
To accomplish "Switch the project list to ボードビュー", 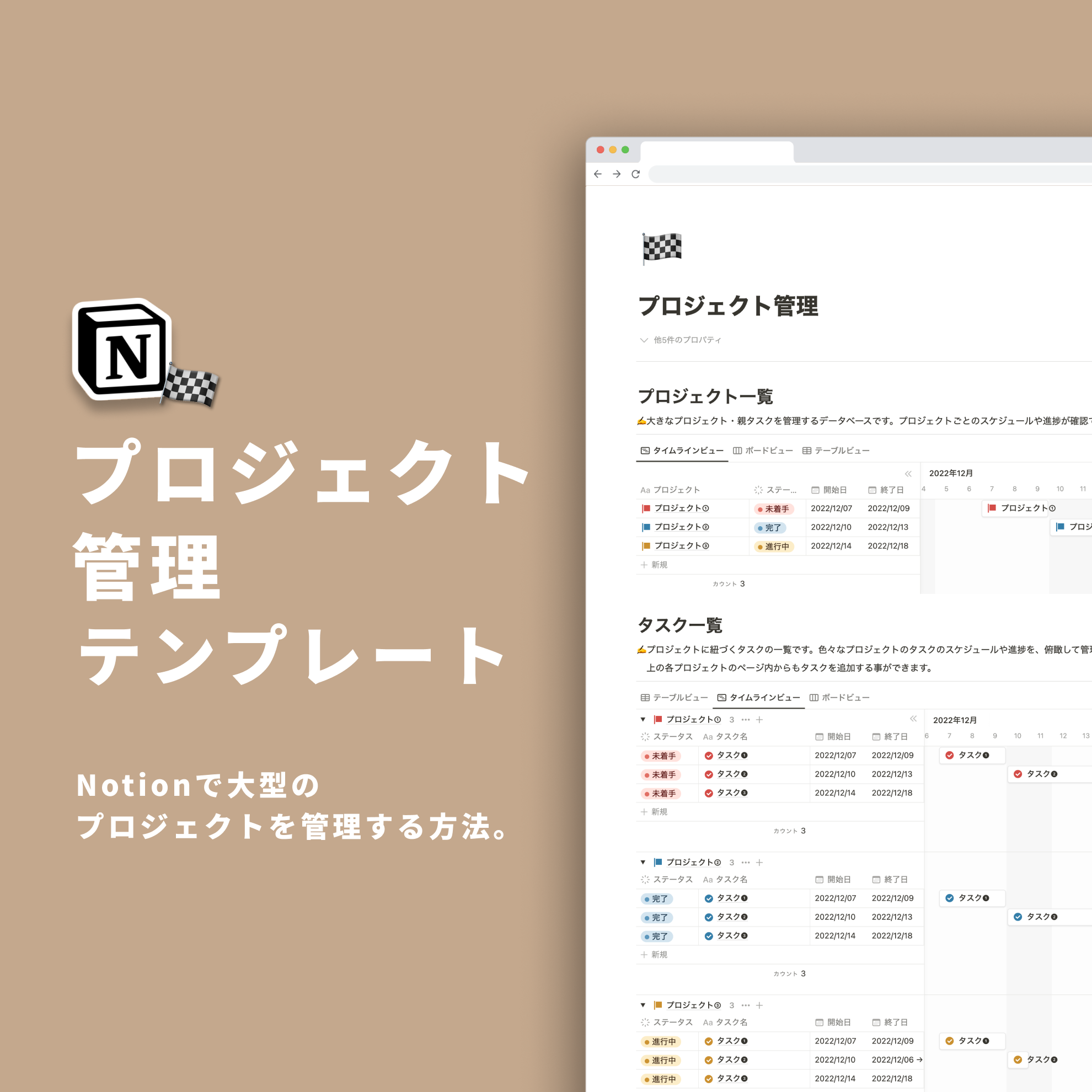I will (763, 451).
